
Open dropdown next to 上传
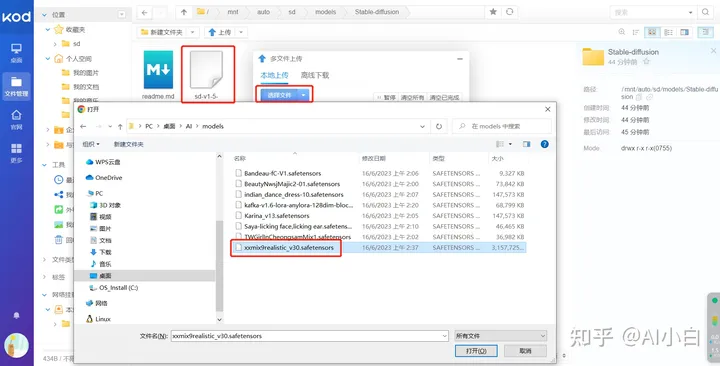pos(241,32)
